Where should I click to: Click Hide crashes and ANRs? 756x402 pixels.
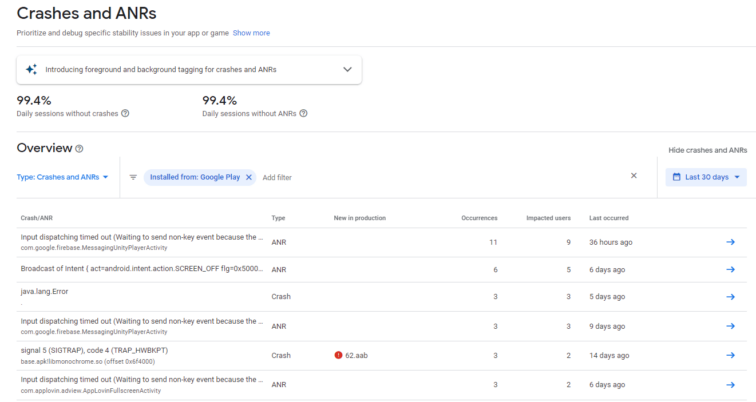(x=707, y=150)
